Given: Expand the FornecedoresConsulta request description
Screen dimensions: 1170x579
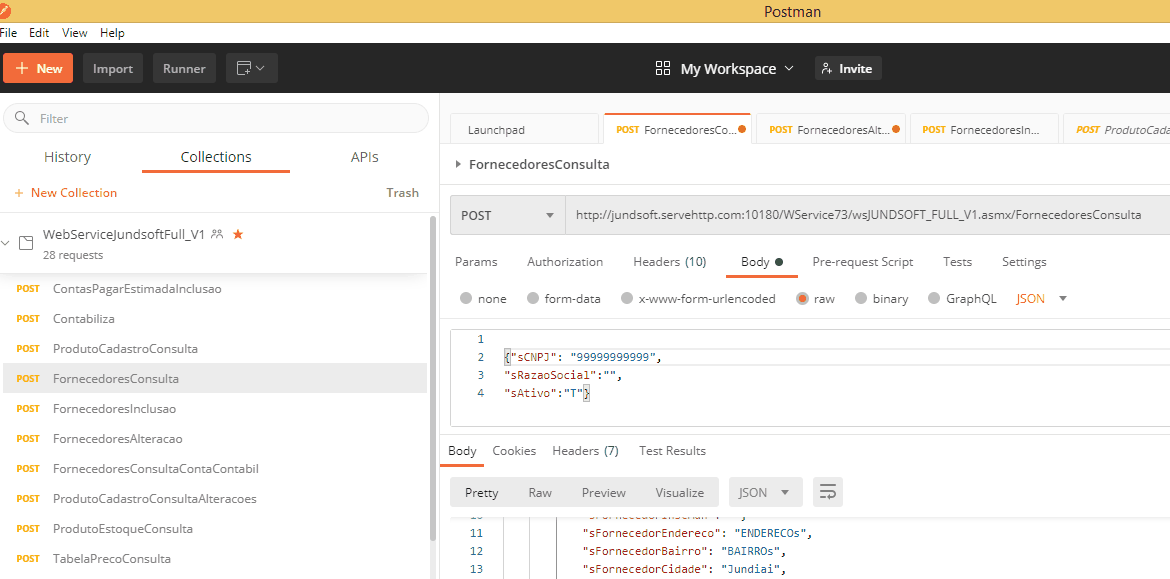Looking at the screenshot, I should pyautogui.click(x=458, y=164).
